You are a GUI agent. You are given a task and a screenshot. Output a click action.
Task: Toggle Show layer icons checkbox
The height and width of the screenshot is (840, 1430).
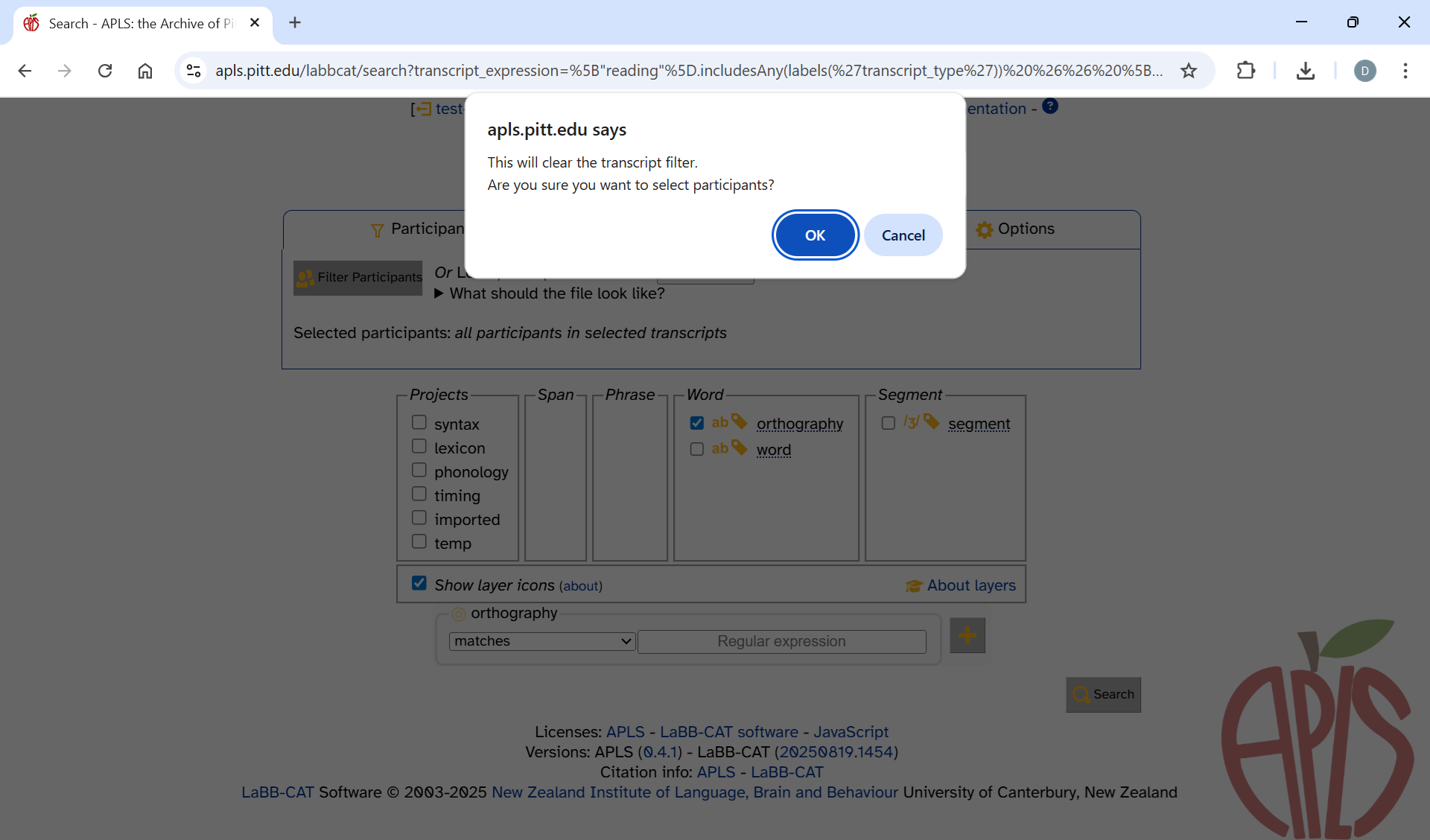(419, 583)
